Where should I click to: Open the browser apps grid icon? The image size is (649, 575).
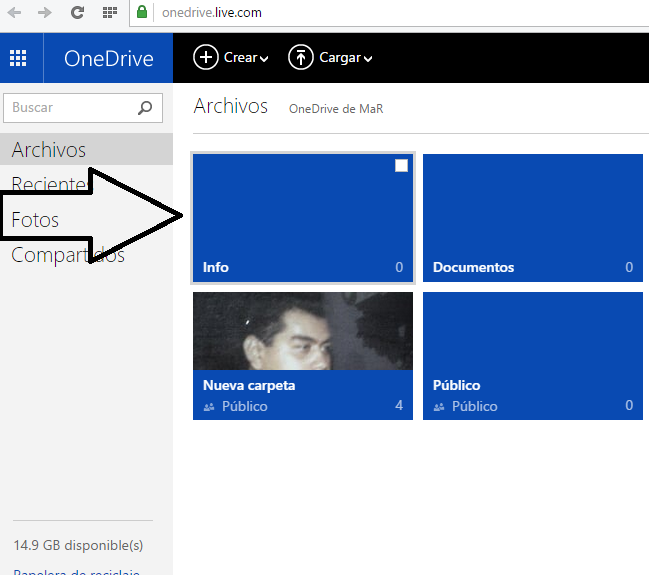(110, 13)
